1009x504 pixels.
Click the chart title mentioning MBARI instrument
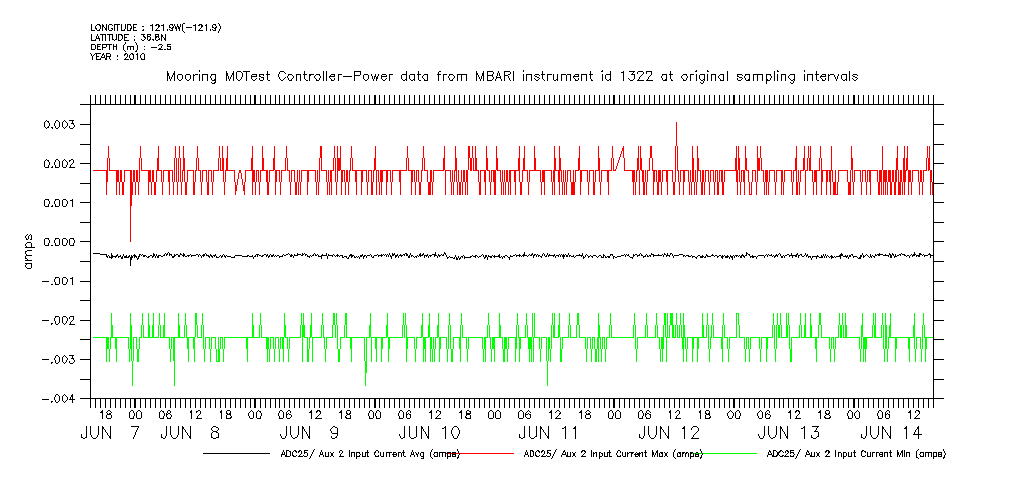(511, 76)
